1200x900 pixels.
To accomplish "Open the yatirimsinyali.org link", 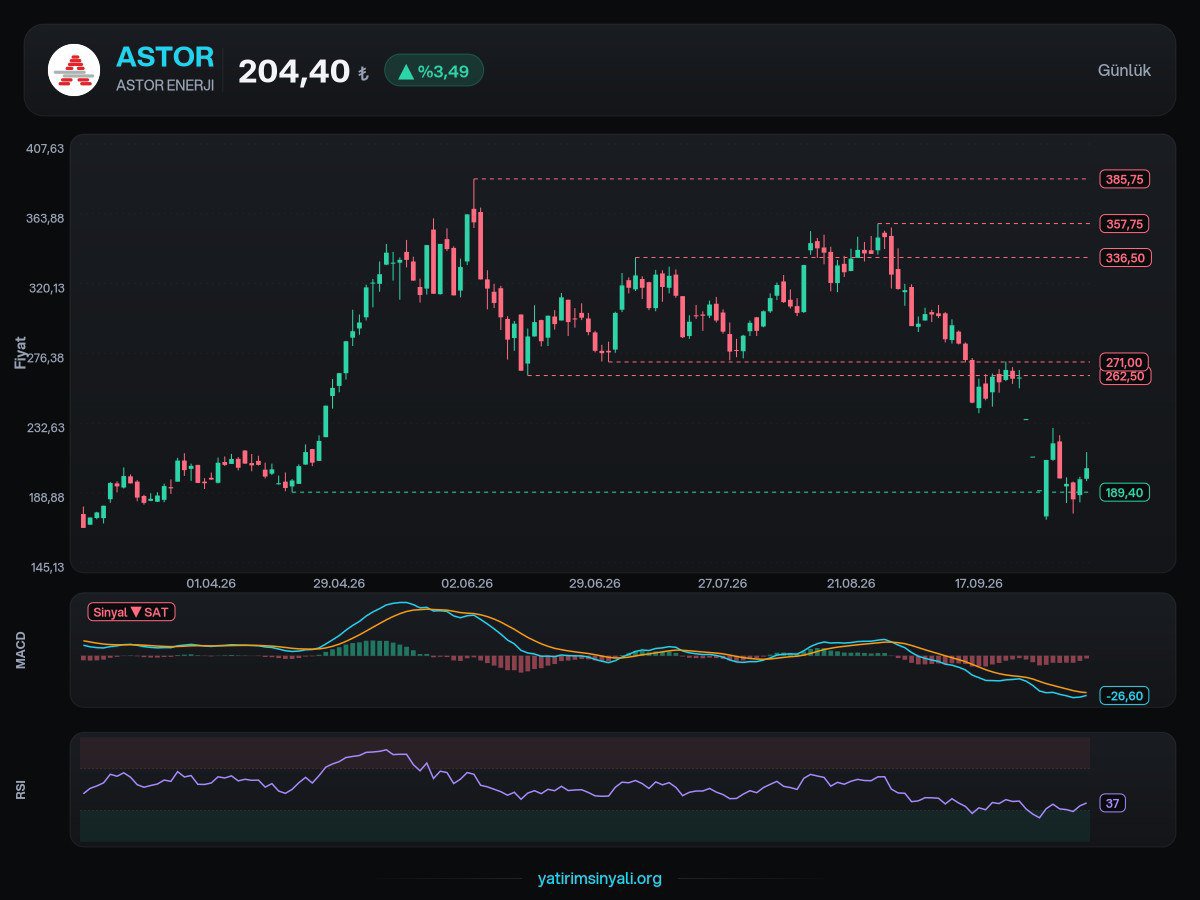I will point(599,879).
